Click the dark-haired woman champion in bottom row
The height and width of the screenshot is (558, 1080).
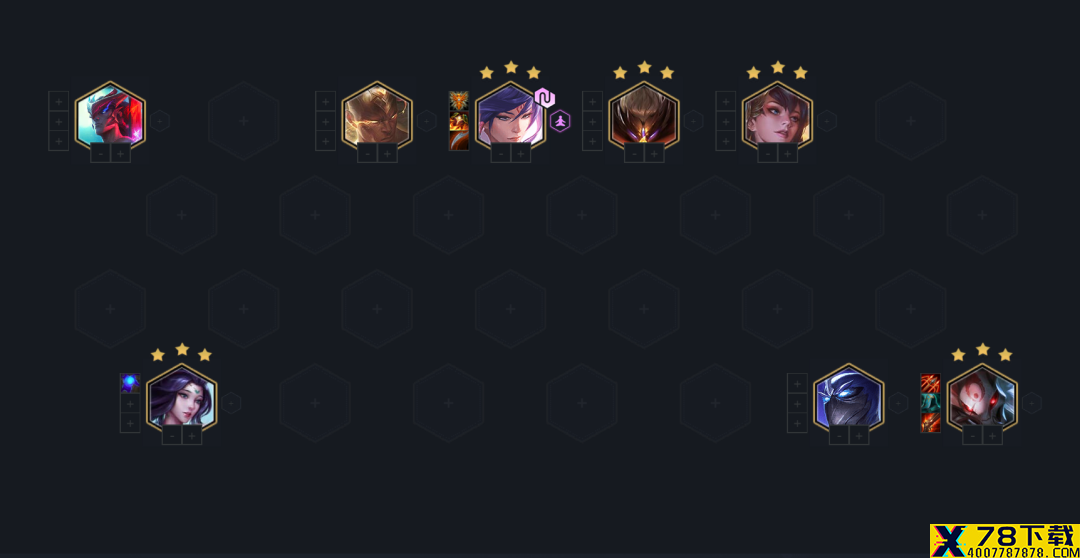pyautogui.click(x=182, y=400)
